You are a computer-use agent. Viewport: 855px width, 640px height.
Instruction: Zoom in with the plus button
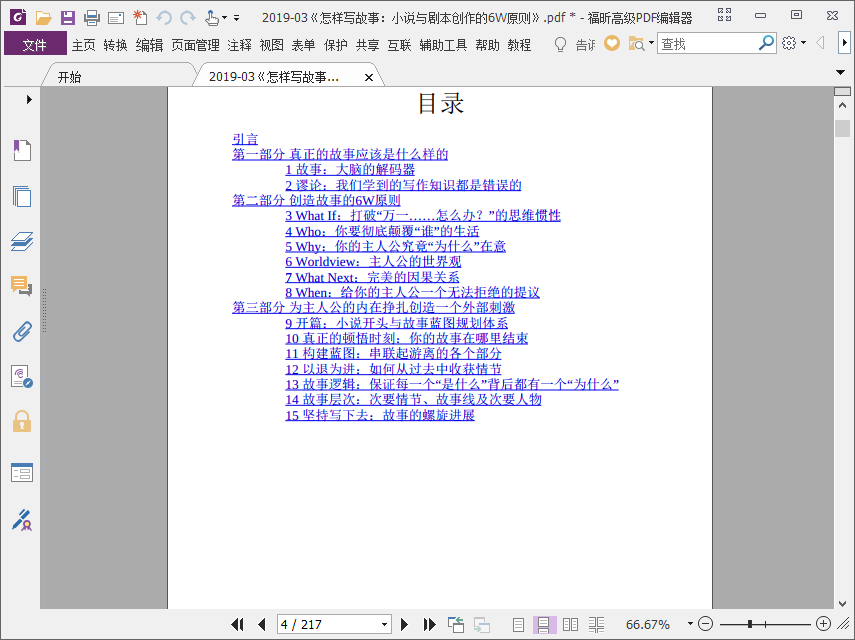click(x=823, y=623)
